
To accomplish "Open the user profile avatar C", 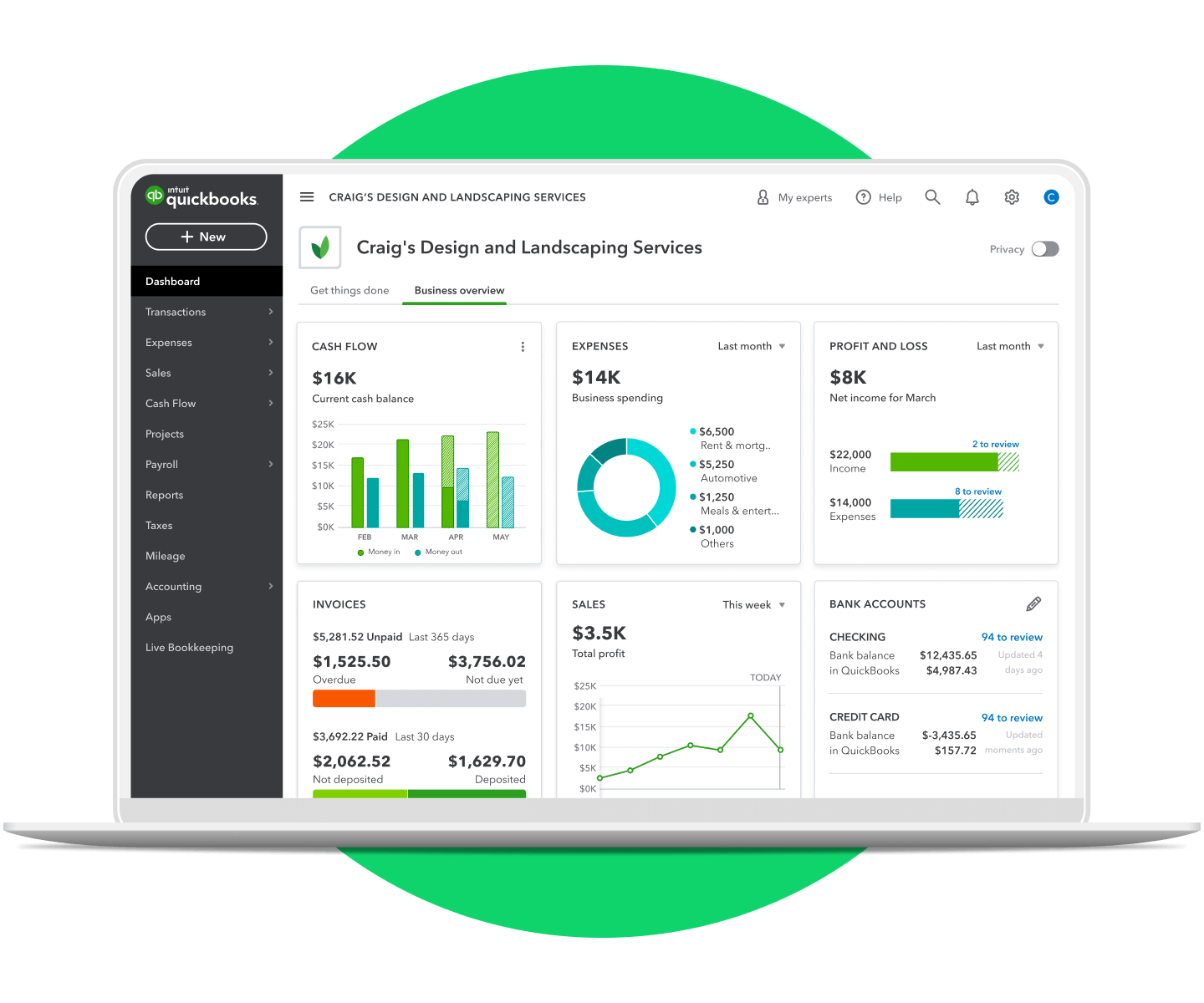I will tap(1051, 197).
